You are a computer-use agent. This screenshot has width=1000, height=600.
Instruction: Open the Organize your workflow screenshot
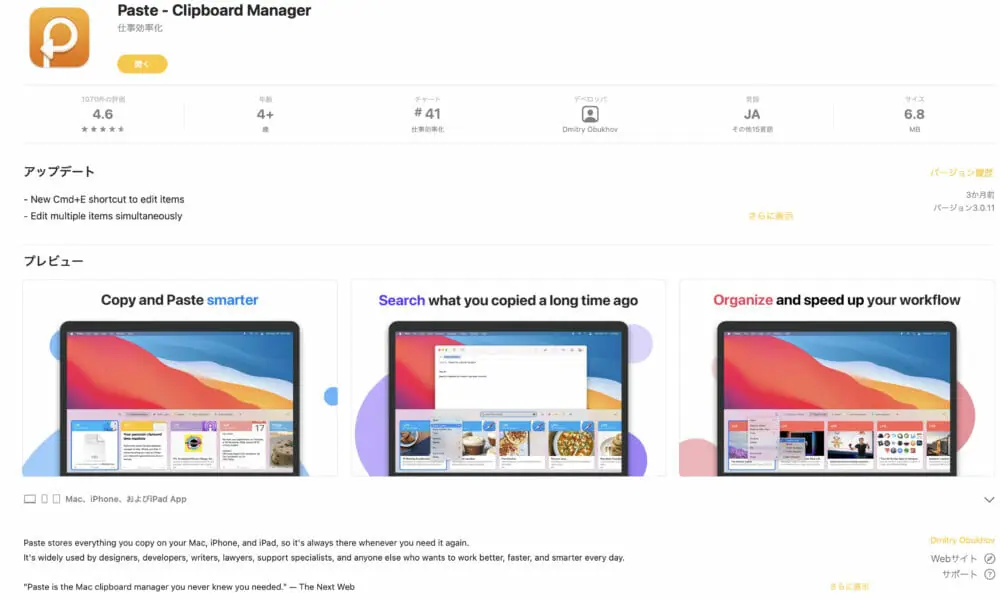(x=837, y=378)
